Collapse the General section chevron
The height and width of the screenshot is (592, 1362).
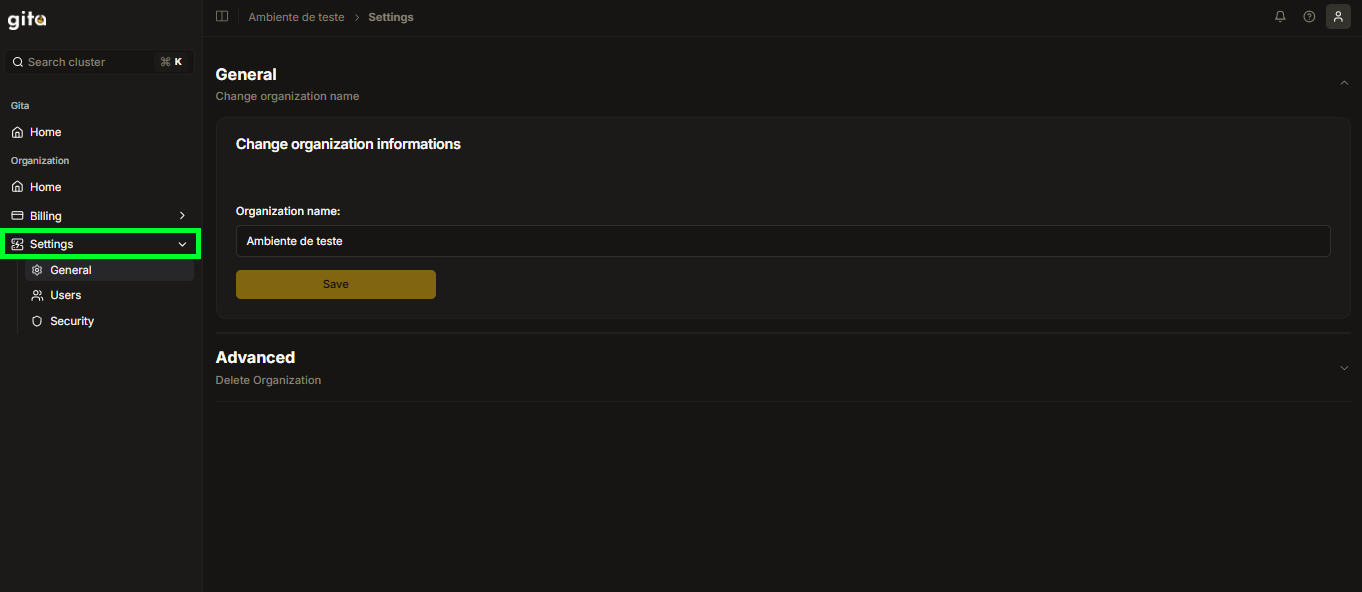pyautogui.click(x=1344, y=83)
